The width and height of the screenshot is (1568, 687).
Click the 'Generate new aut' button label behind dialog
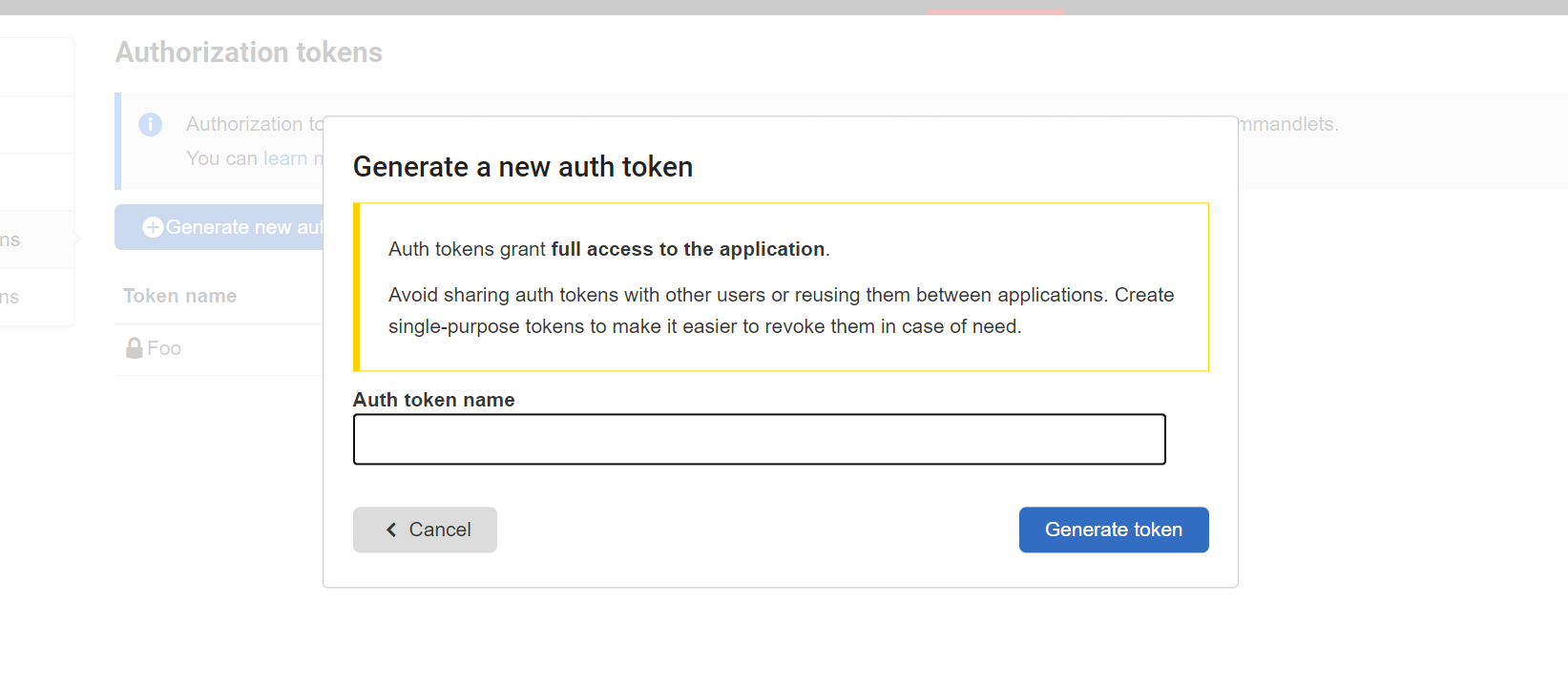click(x=243, y=227)
